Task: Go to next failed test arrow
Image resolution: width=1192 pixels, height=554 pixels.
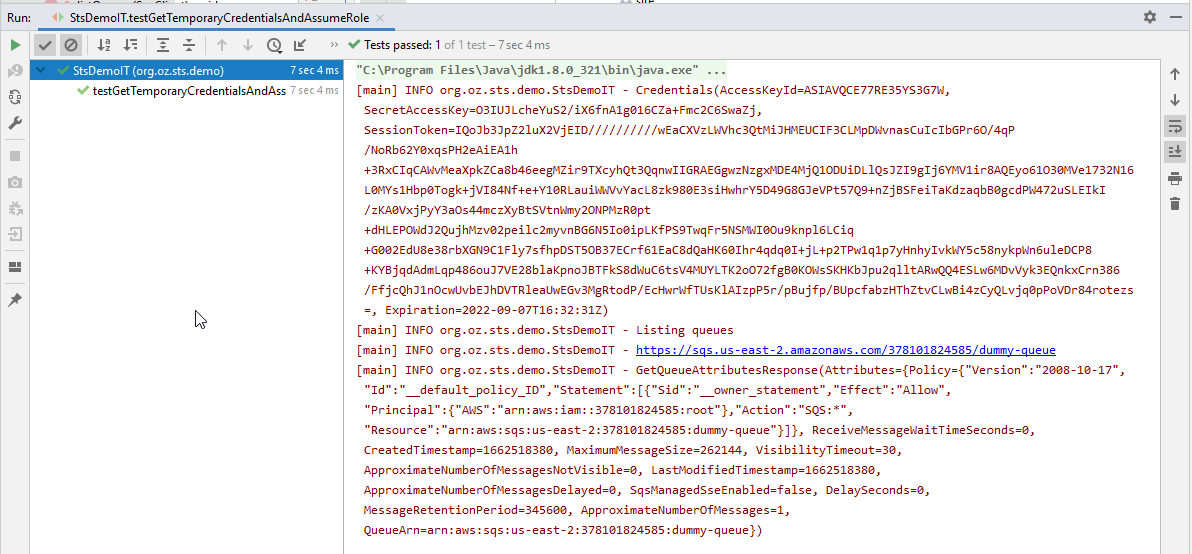Action: click(248, 46)
